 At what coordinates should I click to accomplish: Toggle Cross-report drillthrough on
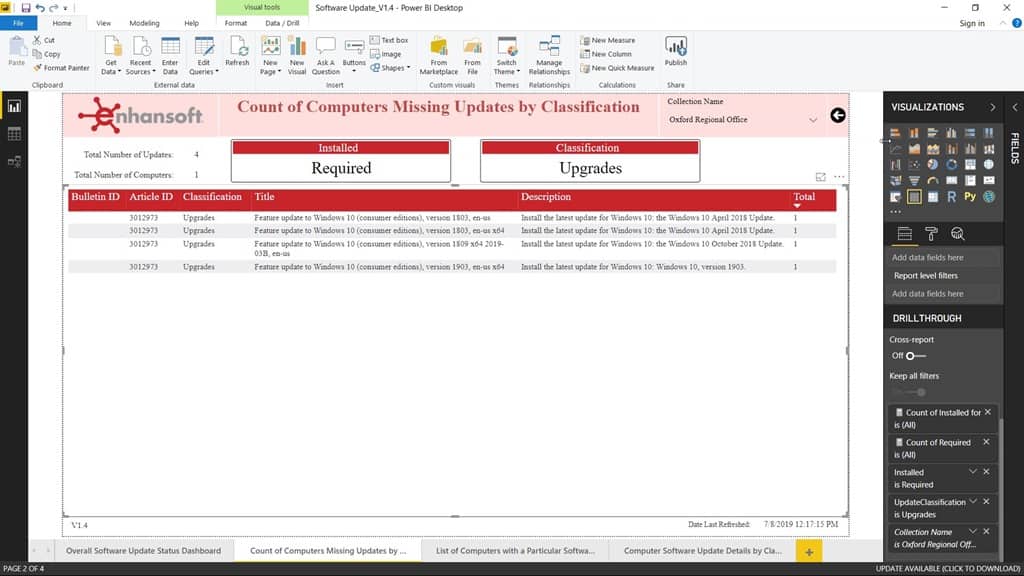(910, 356)
